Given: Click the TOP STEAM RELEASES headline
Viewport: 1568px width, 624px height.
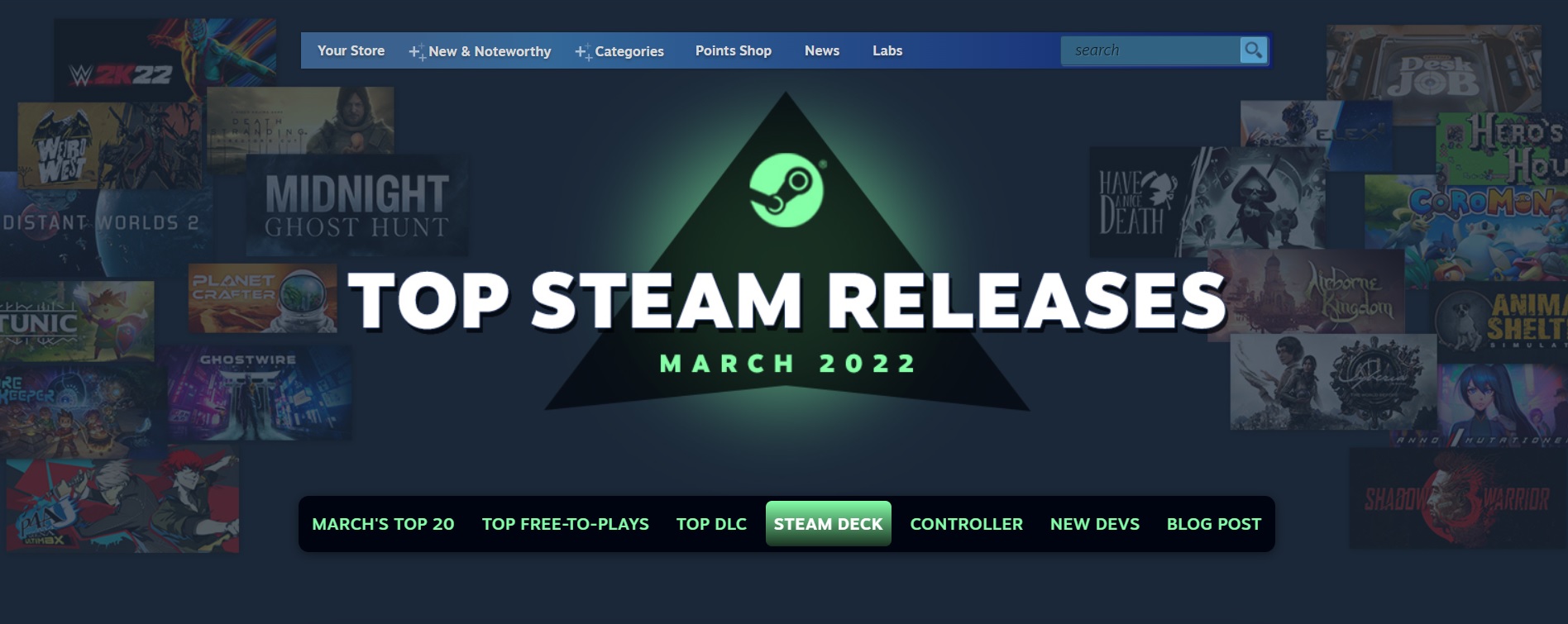Looking at the screenshot, I should 786,300.
